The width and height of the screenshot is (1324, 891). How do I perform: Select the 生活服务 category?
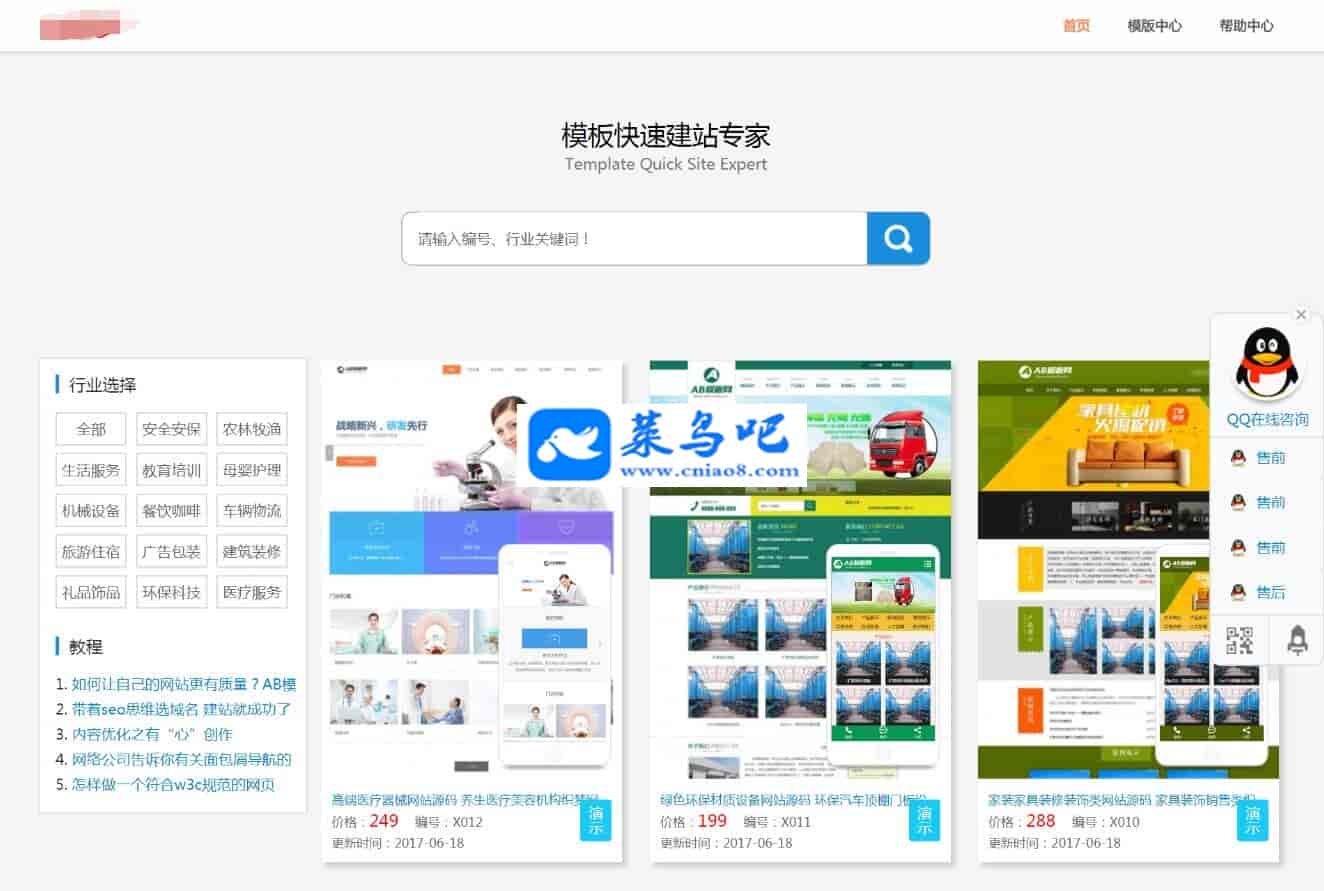(91, 470)
